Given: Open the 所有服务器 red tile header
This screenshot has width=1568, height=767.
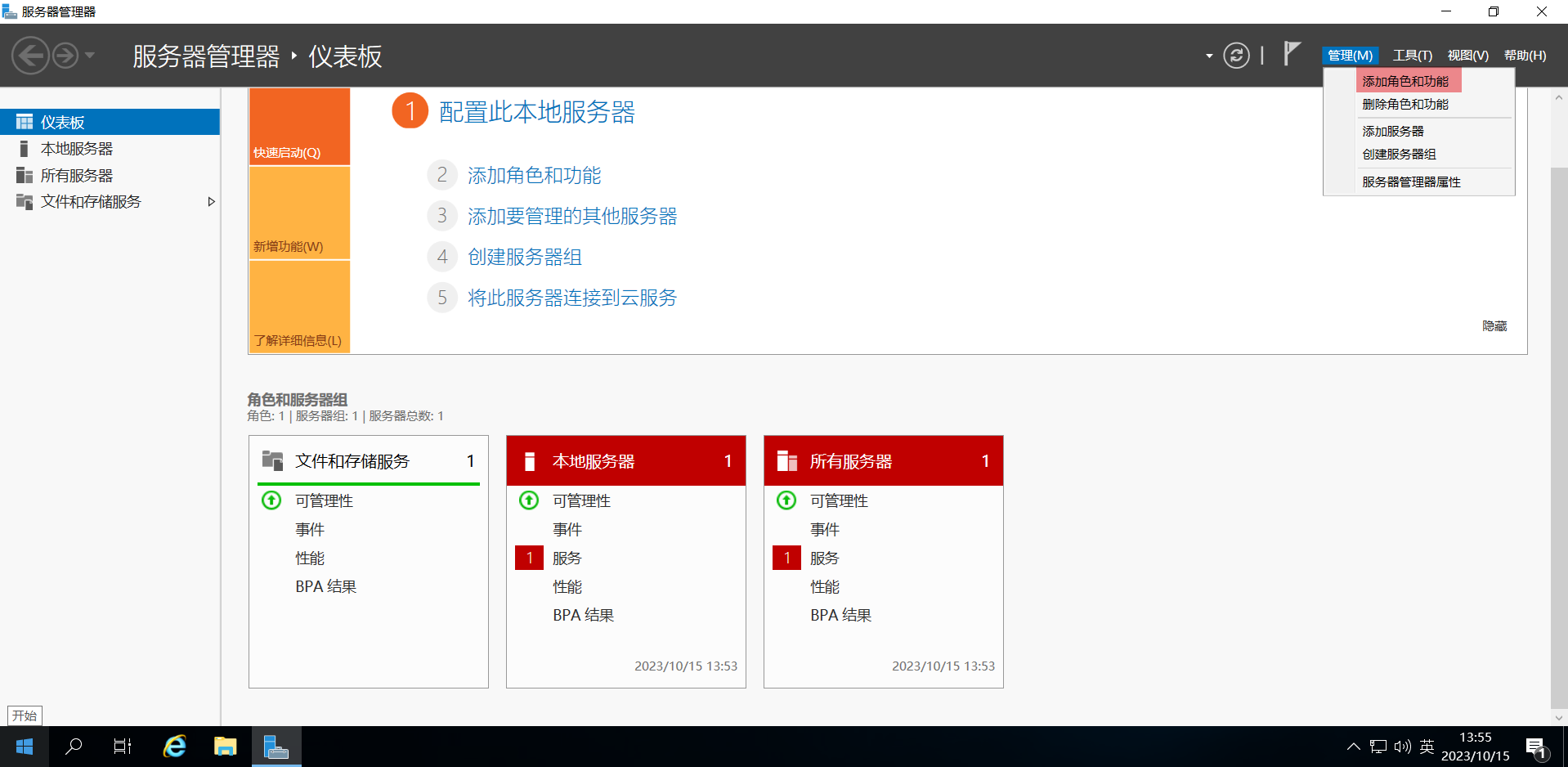Looking at the screenshot, I should 884,460.
